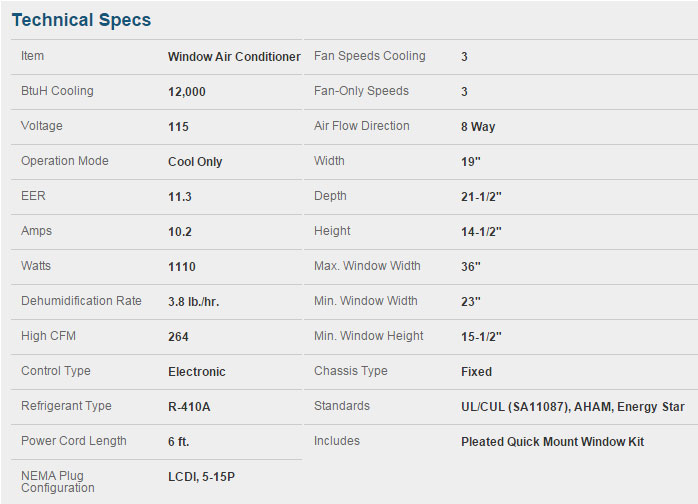Select the Electronic control type value
The image size is (698, 504).
[197, 372]
